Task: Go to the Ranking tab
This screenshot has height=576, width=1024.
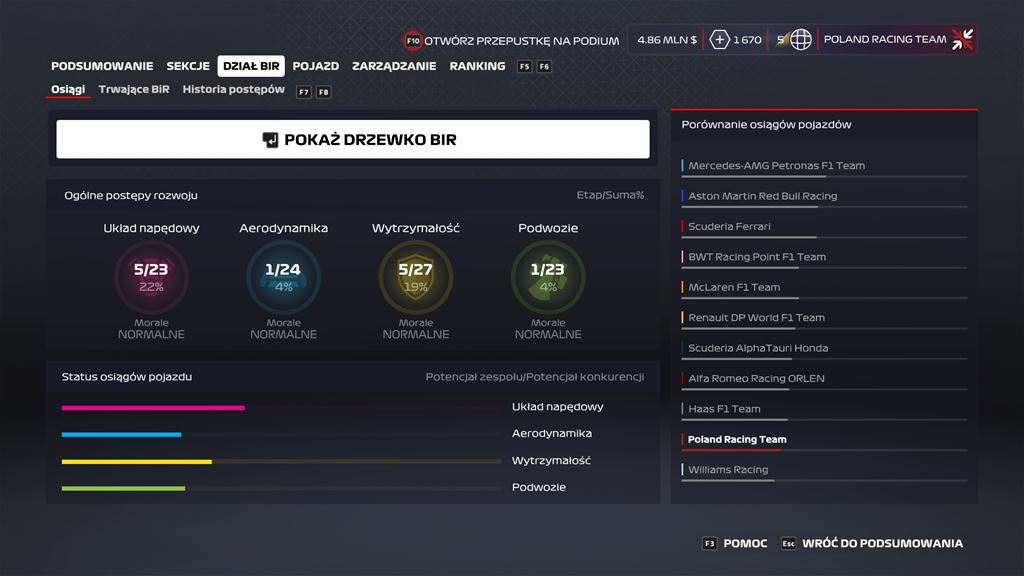Action: [x=477, y=66]
